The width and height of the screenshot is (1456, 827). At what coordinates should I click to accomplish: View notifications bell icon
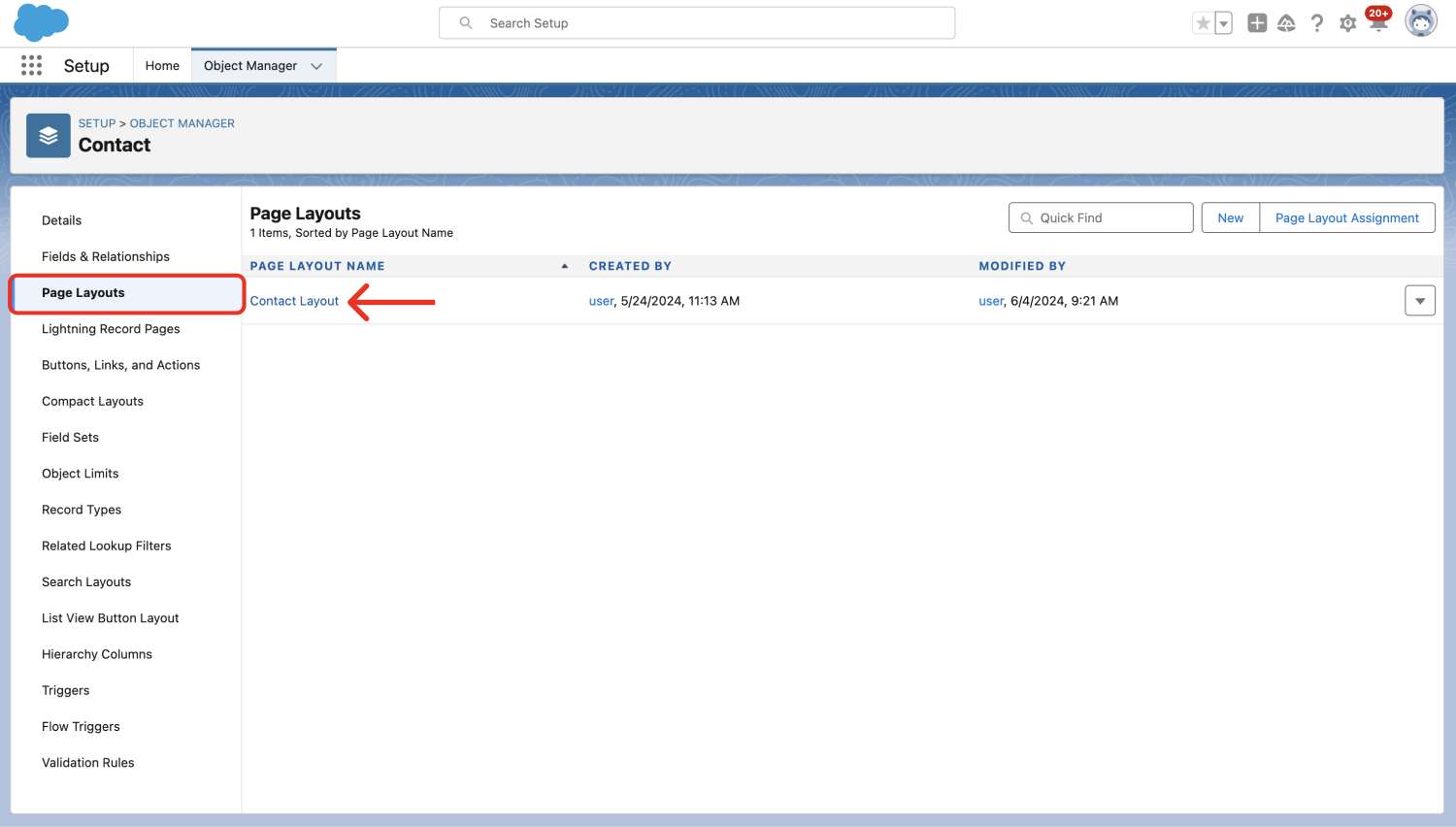1377,21
